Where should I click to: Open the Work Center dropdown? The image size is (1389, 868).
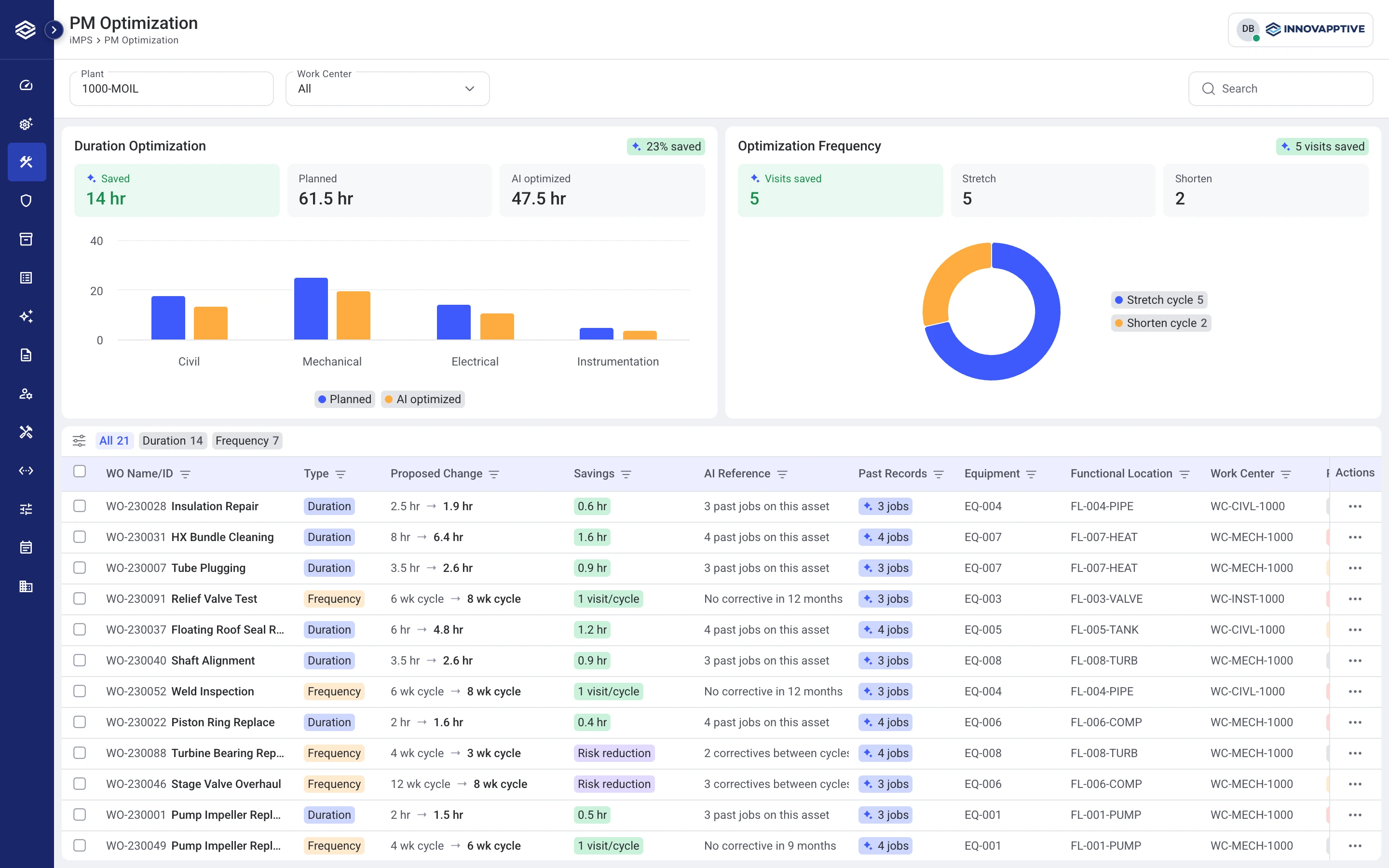(387, 88)
